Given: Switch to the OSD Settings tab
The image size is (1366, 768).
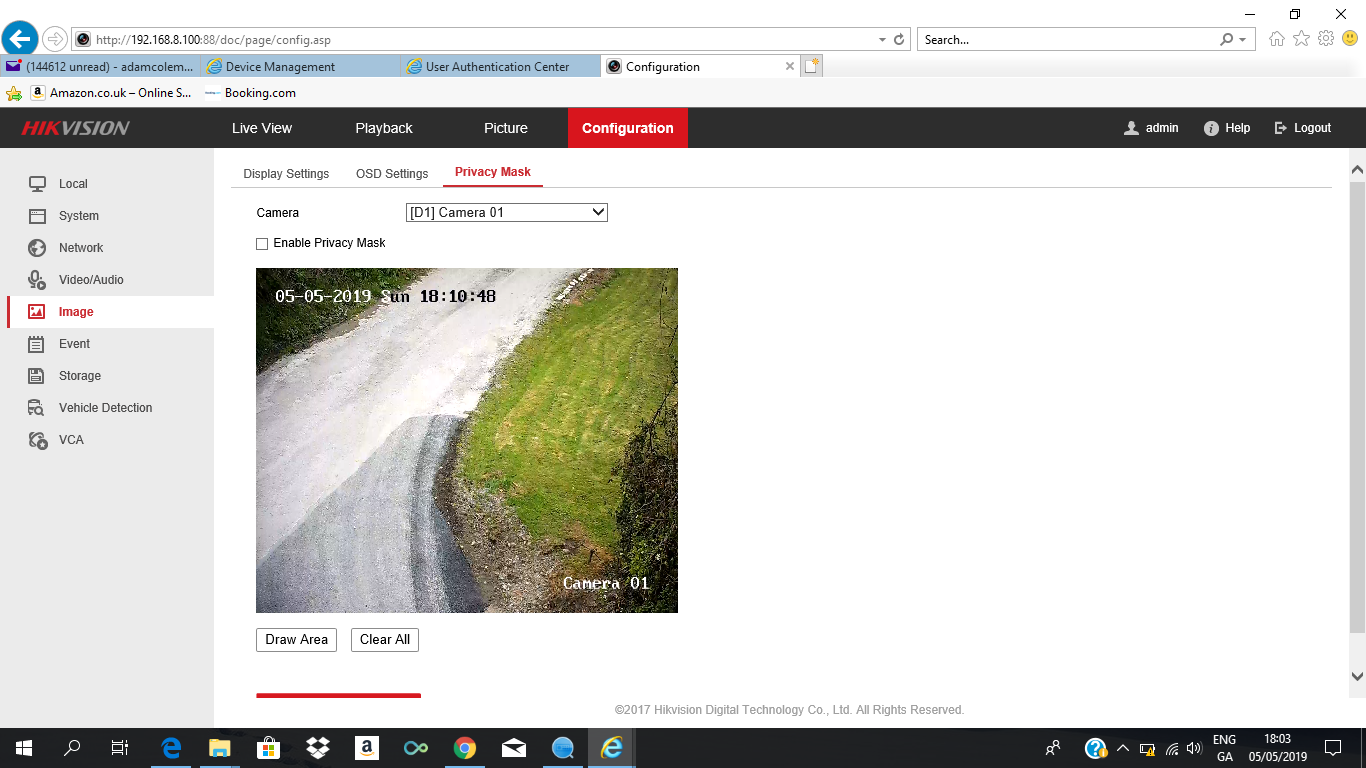Looking at the screenshot, I should pos(392,174).
